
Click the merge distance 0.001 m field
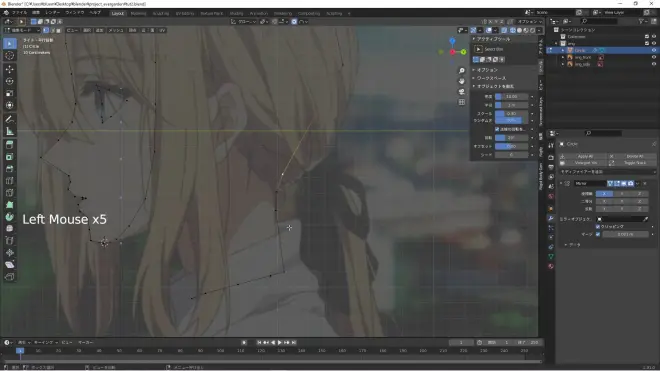pos(625,234)
